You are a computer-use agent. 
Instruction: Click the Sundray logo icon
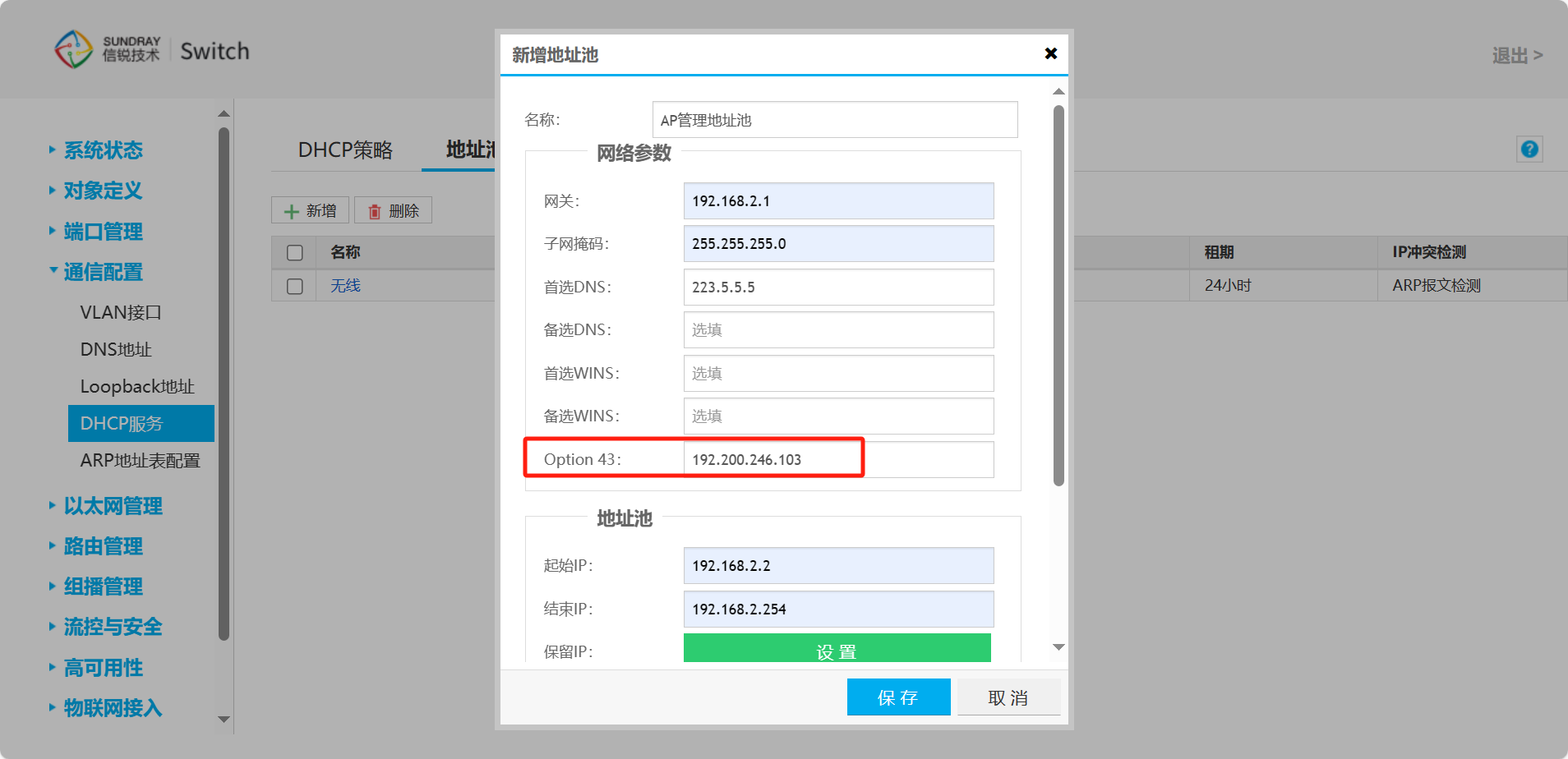pos(73,49)
